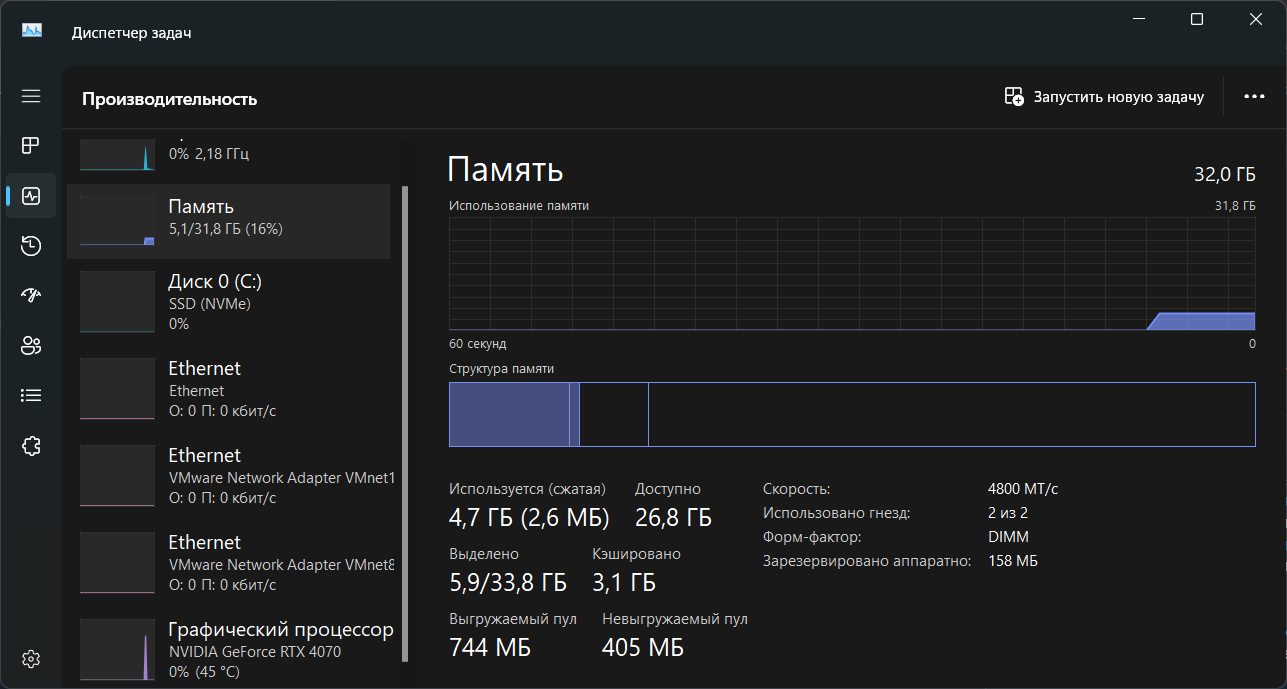Screen dimensions: 1287x689
Task: Click the 32,0 ГБ total memory value
Action: (1224, 174)
